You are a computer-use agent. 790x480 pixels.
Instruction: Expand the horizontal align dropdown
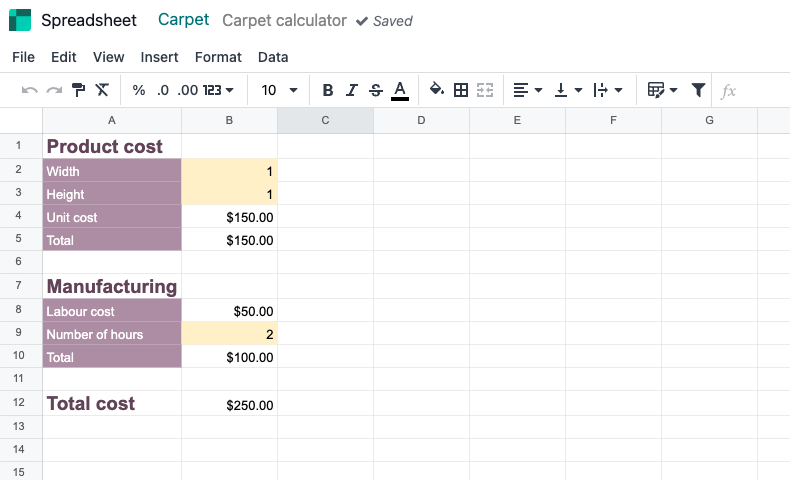(528, 90)
